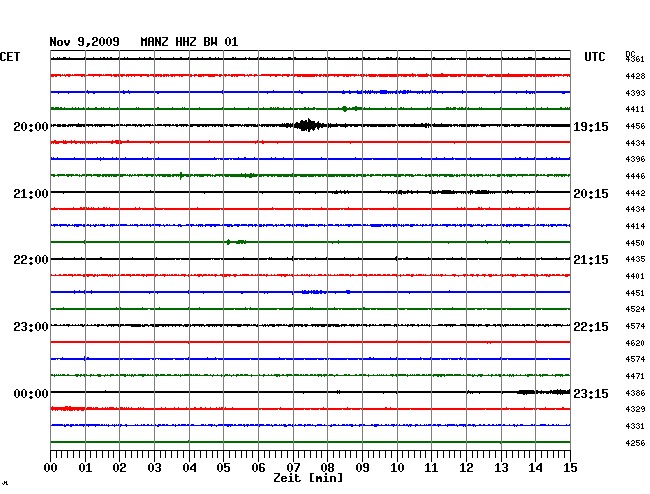Select the 22:00 CET time label
Image resolution: width=650 pixels, height=494 pixels.
[30, 260]
